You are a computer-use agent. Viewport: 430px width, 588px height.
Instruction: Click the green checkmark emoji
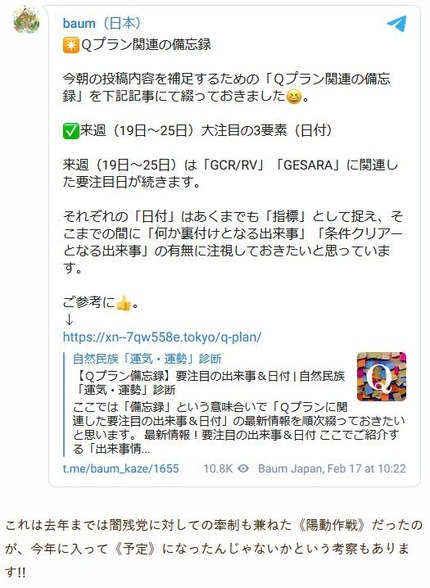coord(70,132)
